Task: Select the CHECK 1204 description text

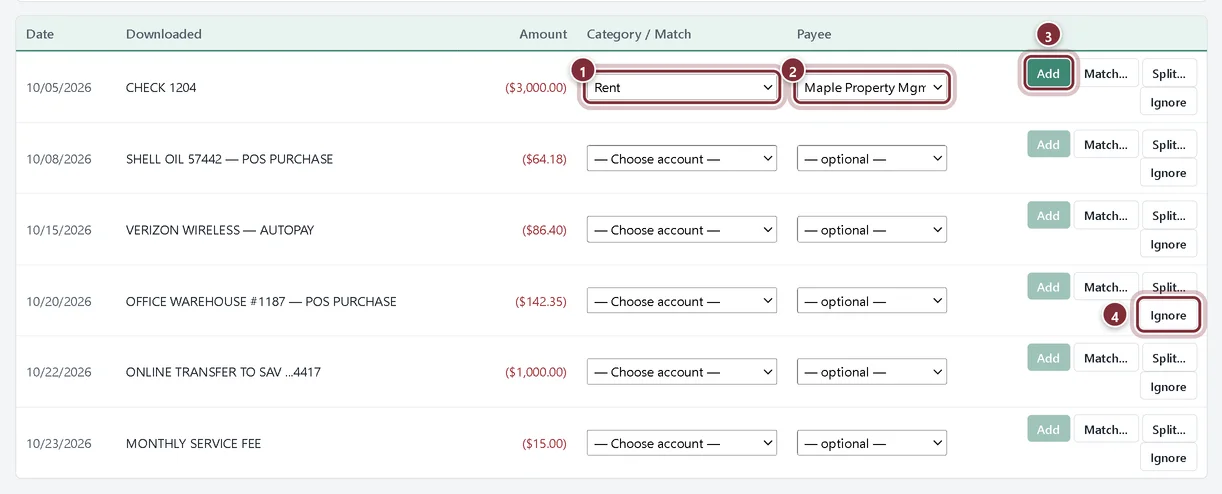Action: pyautogui.click(x=161, y=88)
